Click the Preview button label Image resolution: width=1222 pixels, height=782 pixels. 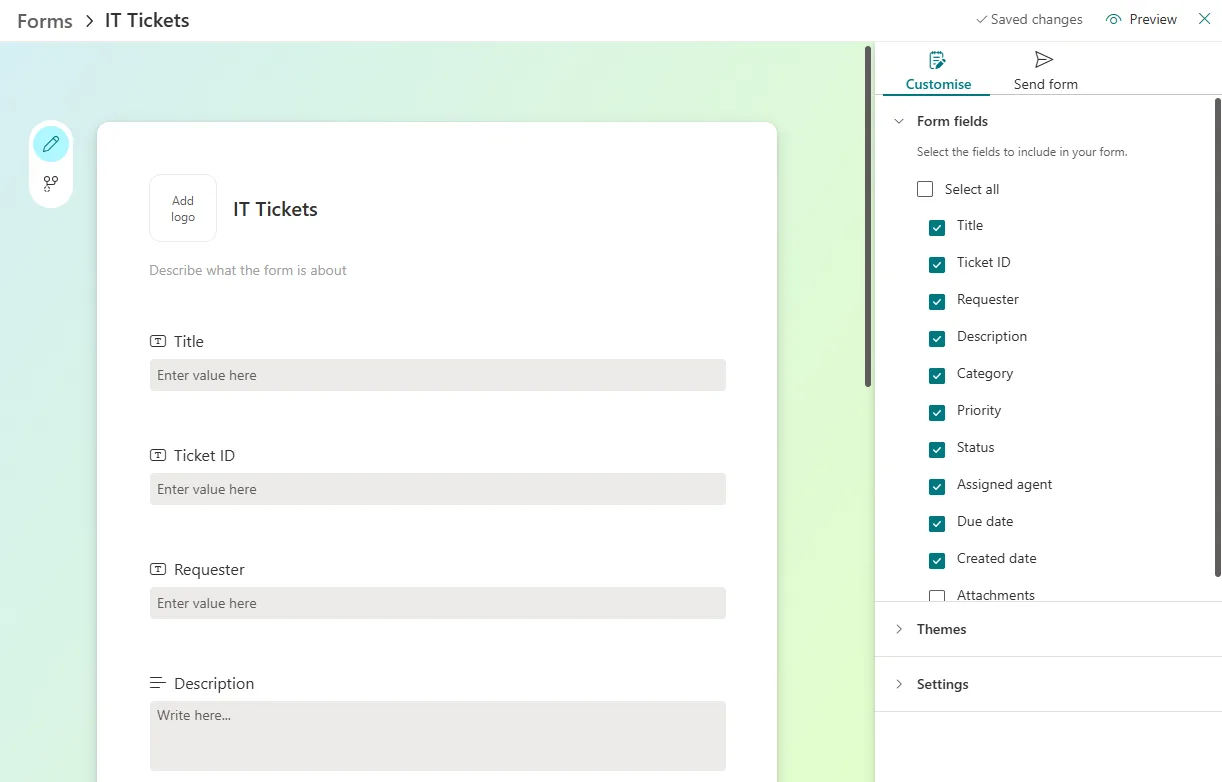pos(1153,20)
